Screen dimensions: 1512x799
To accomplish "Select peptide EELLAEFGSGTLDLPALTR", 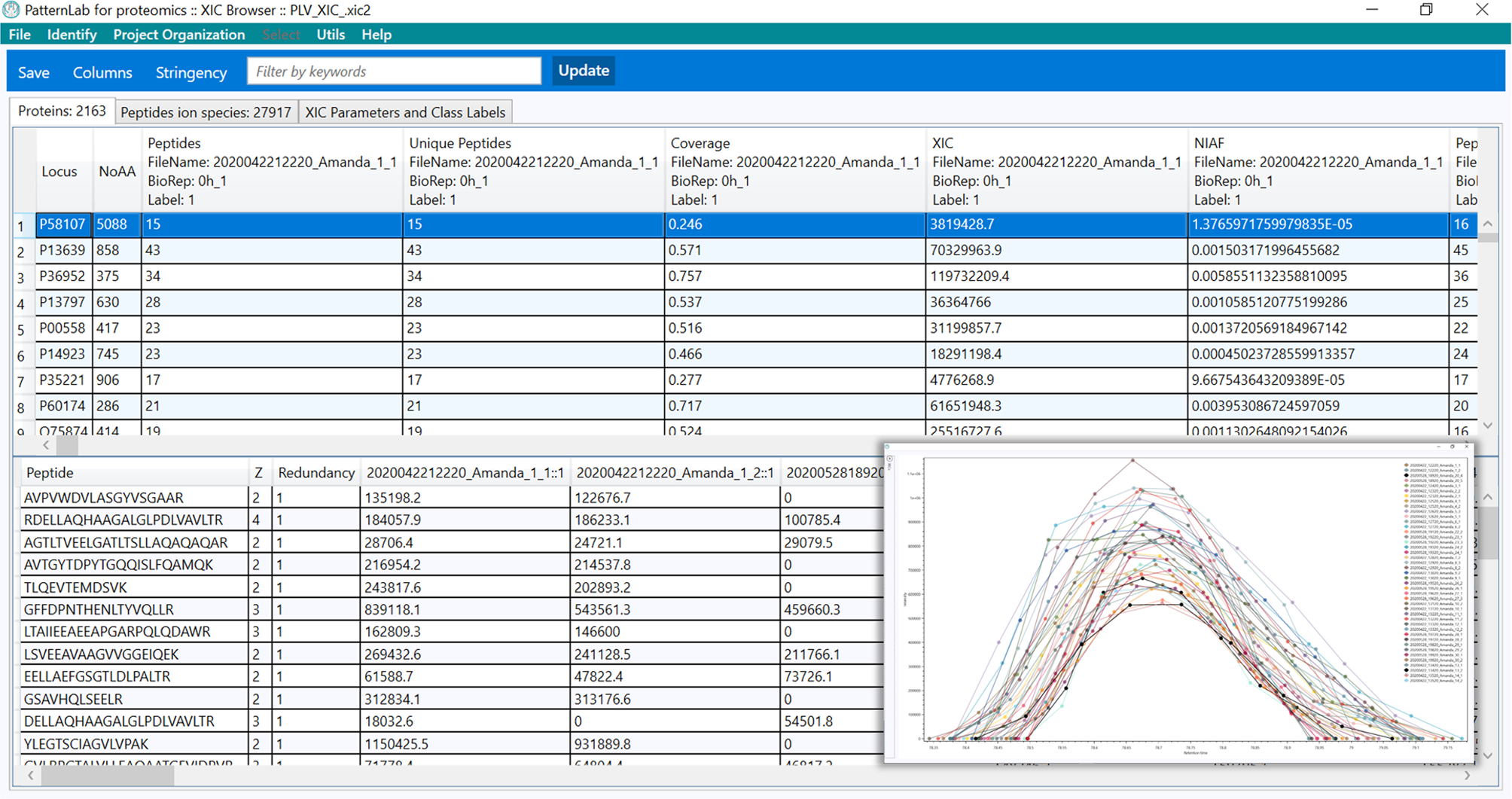I will tap(97, 676).
